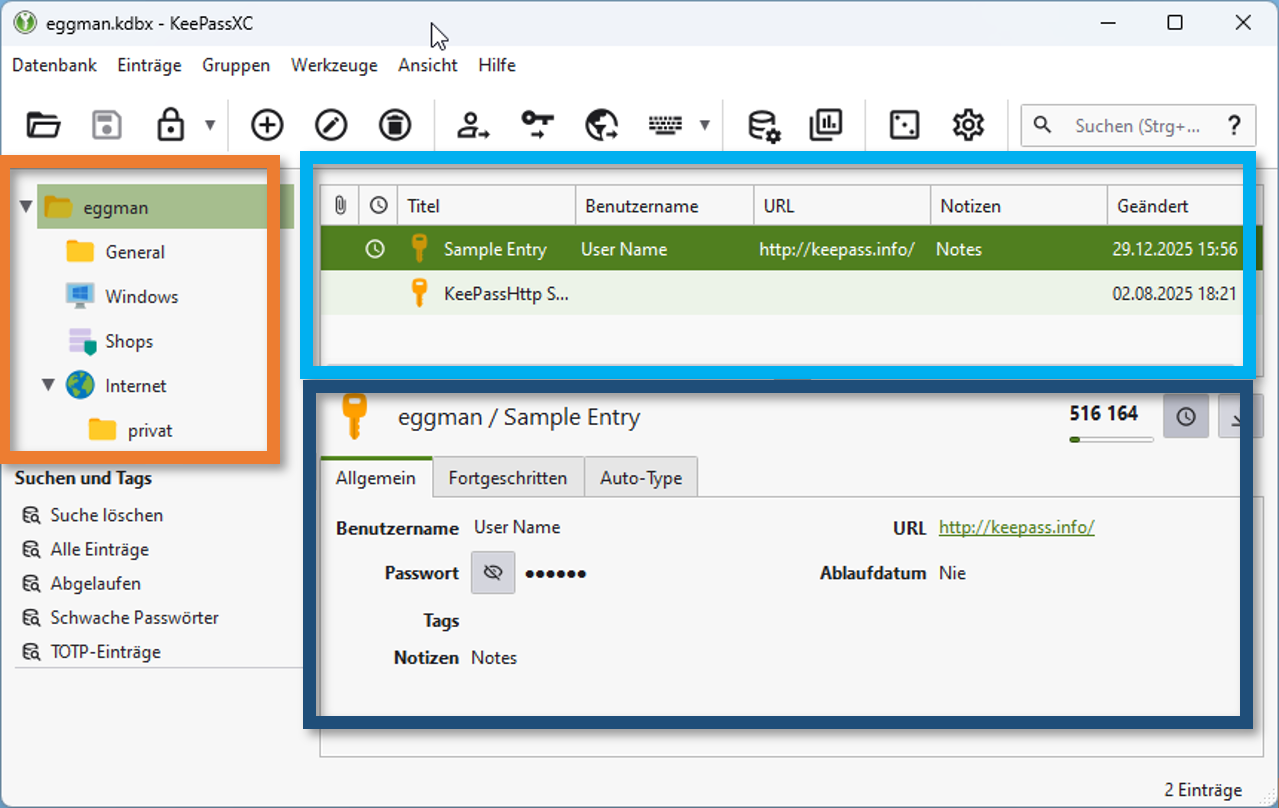Show Schwache Passwörter entries
This screenshot has width=1279, height=808.
pyautogui.click(x=134, y=617)
